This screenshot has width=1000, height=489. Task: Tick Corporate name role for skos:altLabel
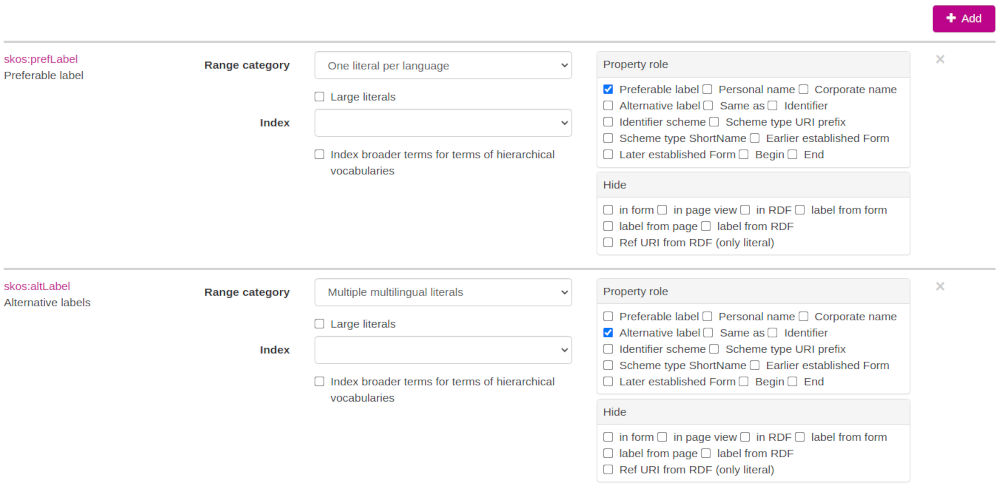[803, 317]
